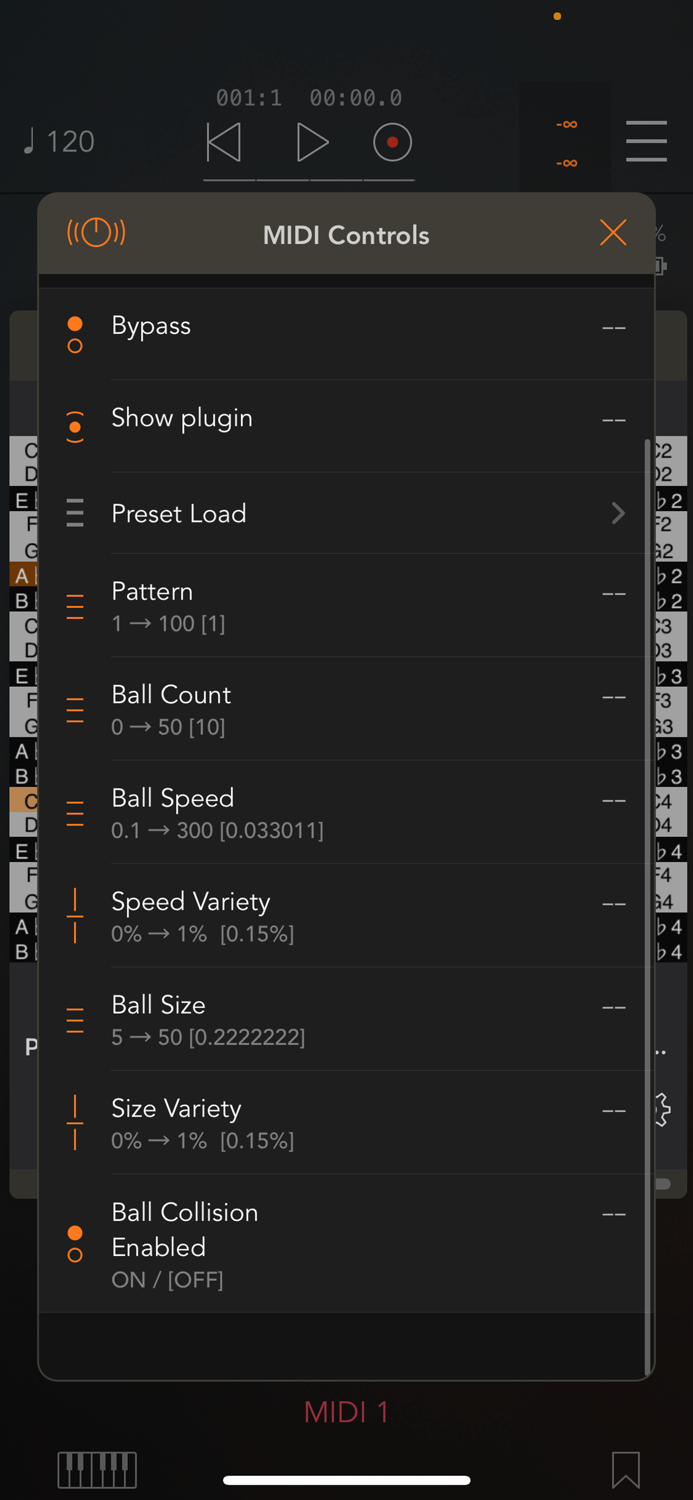Viewport: 693px width, 1500px height.
Task: Open the ellipsis more options control
Action: click(660, 1050)
